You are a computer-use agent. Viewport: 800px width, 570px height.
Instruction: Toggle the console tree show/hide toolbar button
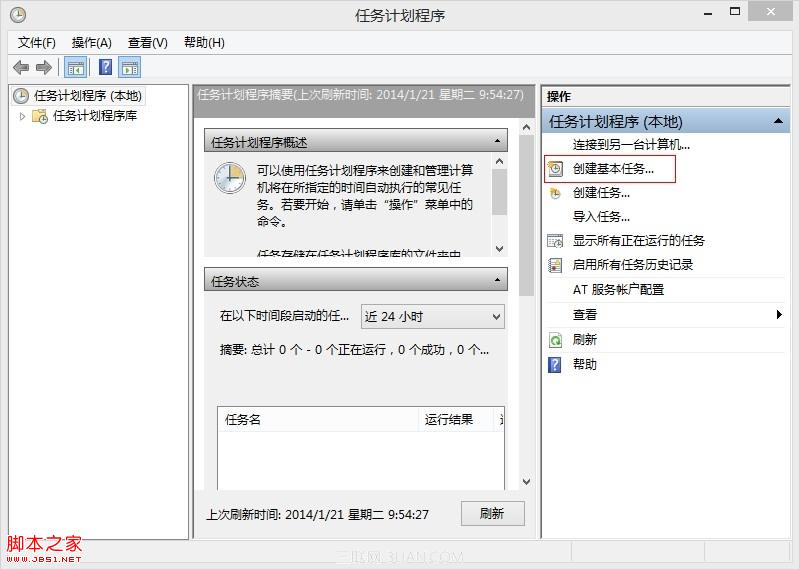tap(75, 67)
